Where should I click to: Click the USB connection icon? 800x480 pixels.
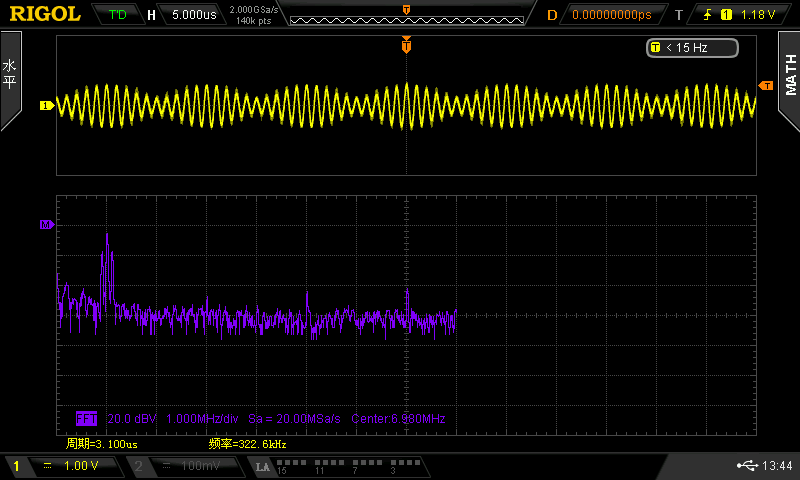pos(748,466)
